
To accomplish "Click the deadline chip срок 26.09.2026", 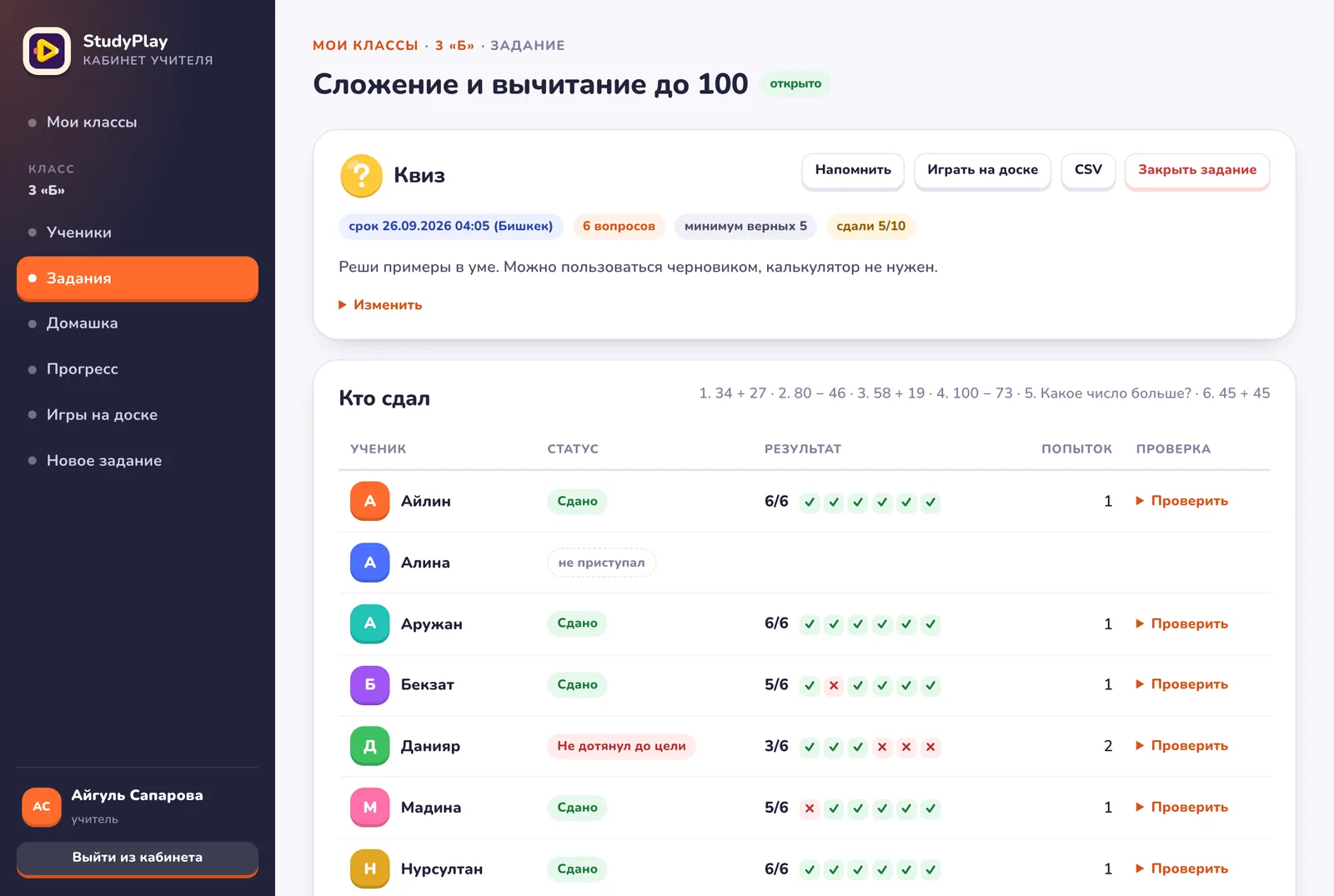I will 451,227.
